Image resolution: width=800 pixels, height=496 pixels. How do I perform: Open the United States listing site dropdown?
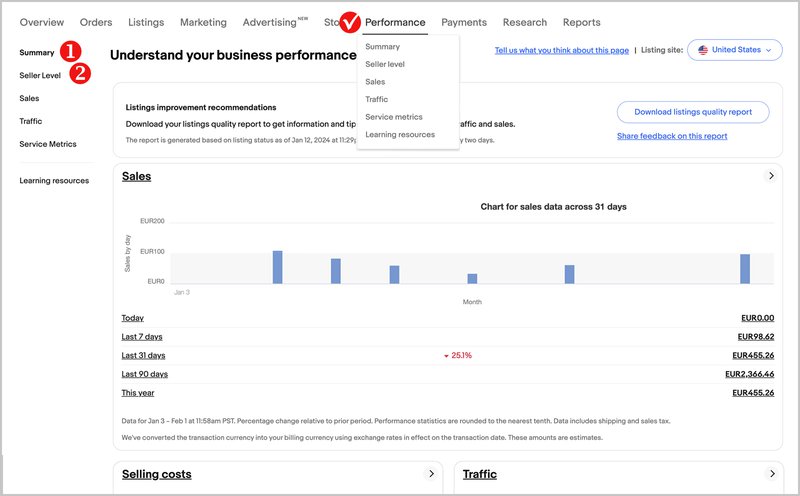(734, 50)
